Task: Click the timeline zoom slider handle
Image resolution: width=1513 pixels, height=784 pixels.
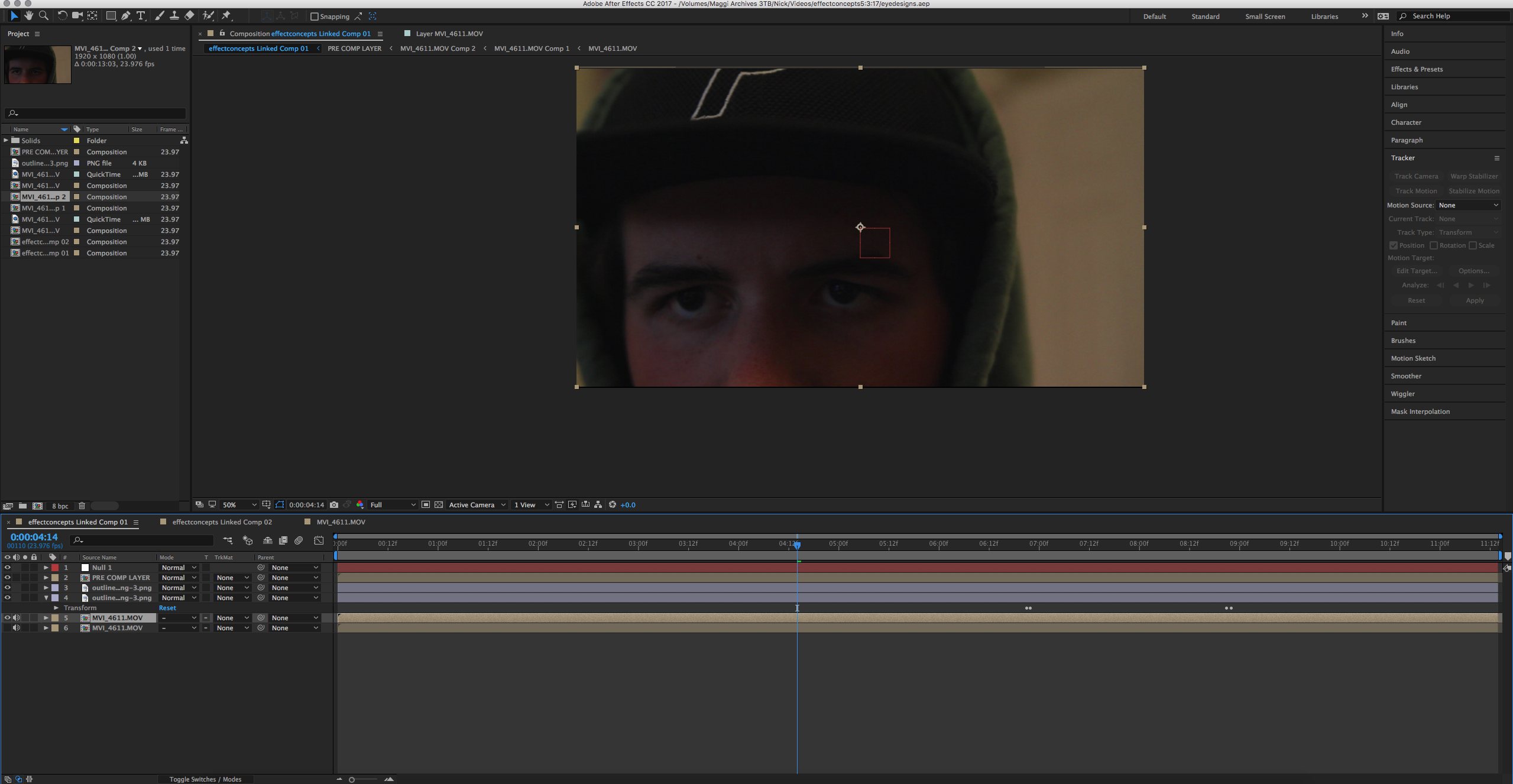Action: coord(352,779)
